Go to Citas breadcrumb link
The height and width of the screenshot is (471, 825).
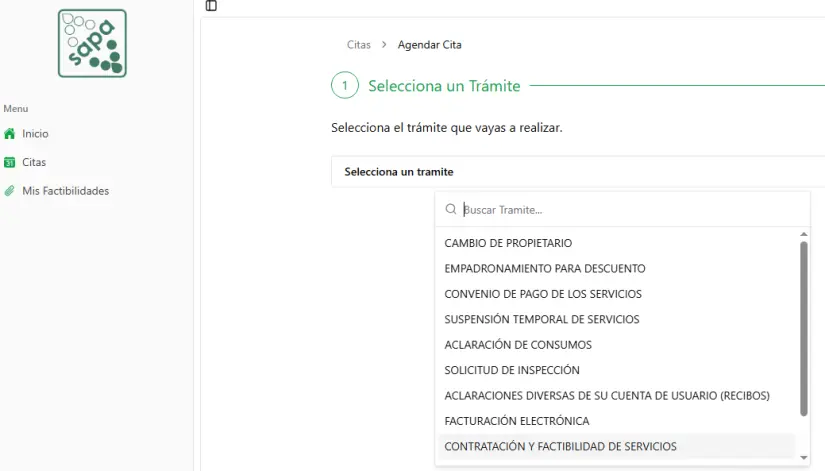(359, 45)
